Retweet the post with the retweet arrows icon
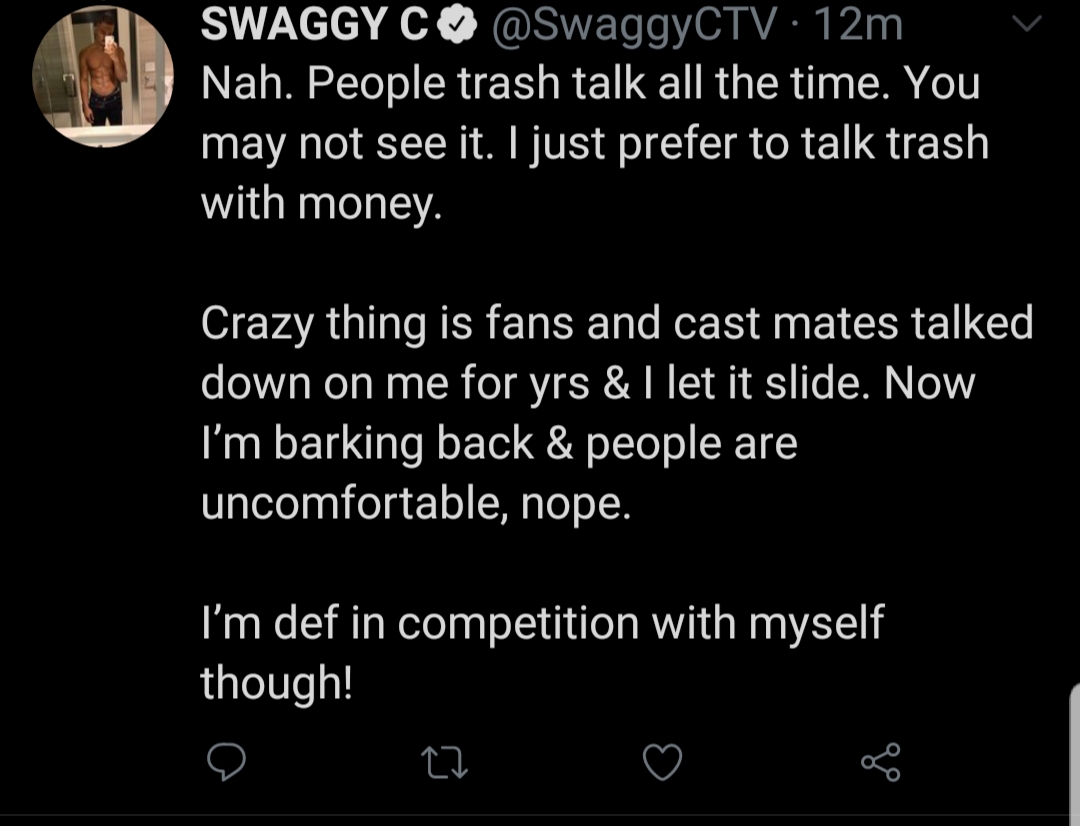The height and width of the screenshot is (826, 1080). [444, 763]
